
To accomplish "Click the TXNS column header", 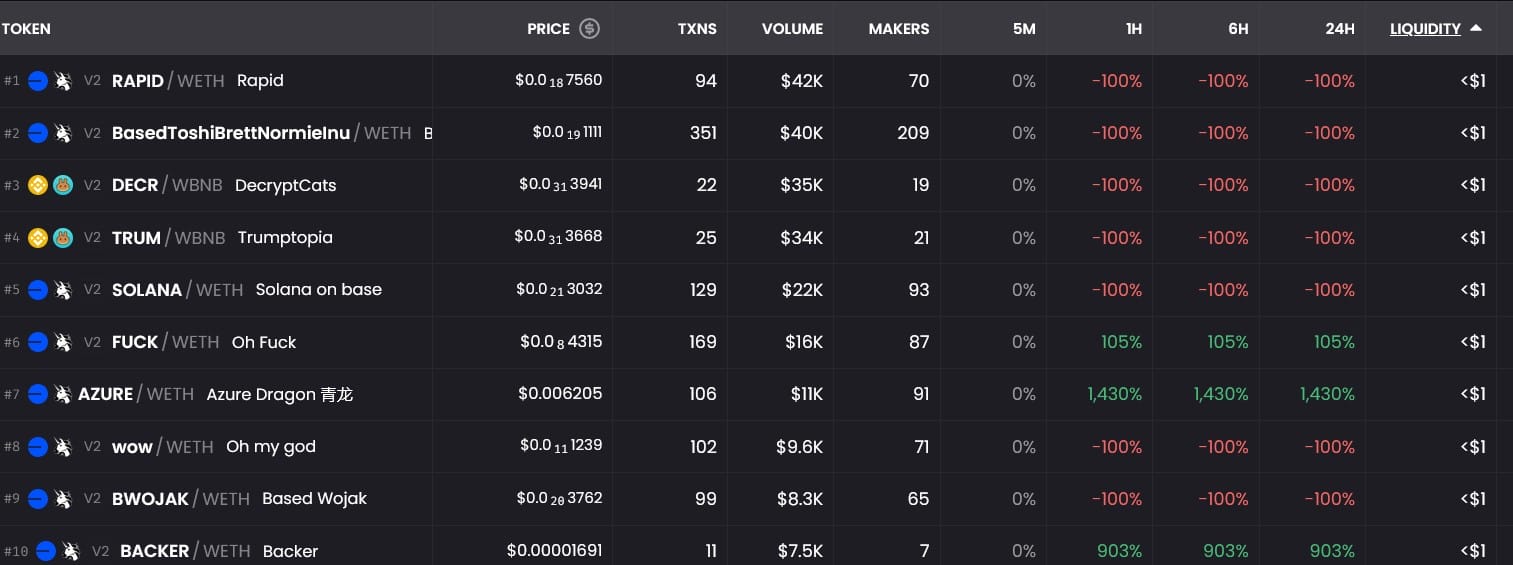I will pos(697,29).
